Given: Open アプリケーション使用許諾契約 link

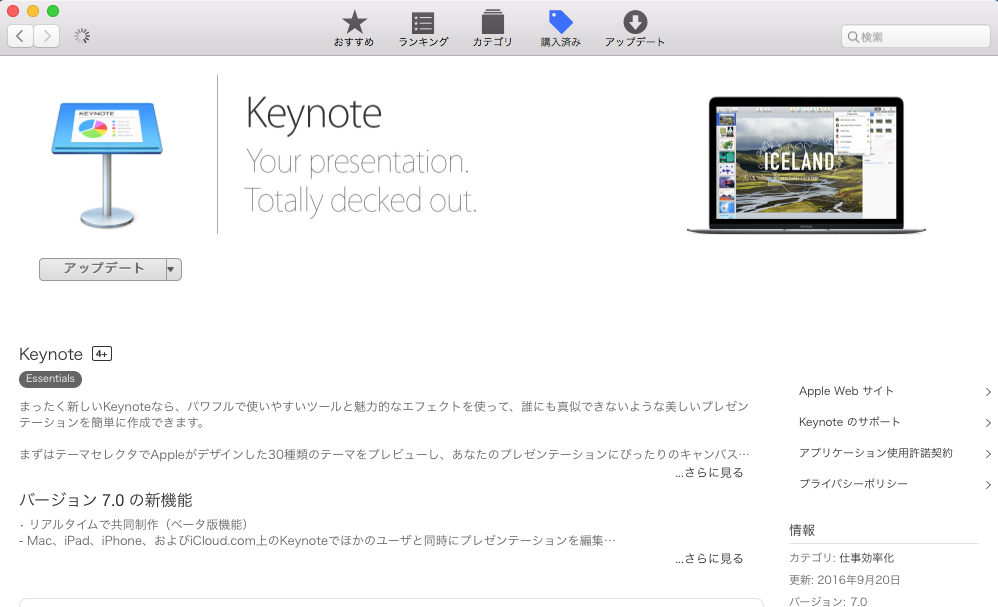Looking at the screenshot, I should 876,453.
